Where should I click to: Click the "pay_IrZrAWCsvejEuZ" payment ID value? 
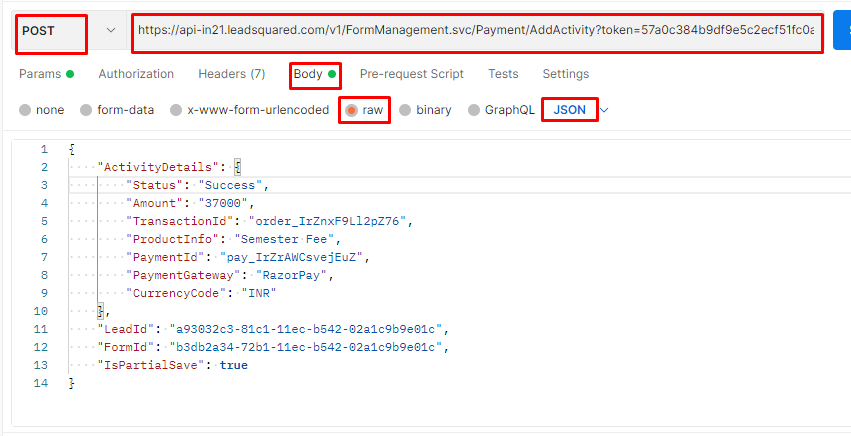tap(291, 257)
